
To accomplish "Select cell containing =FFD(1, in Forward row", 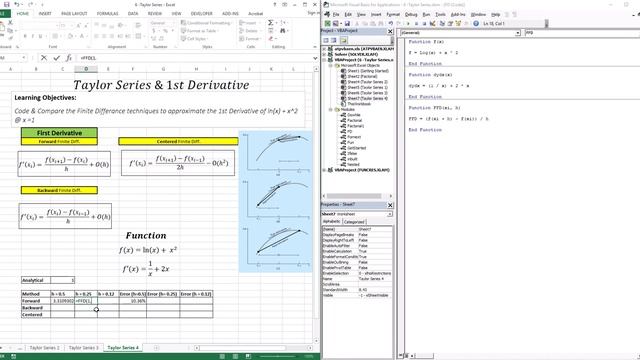I will point(86,301).
